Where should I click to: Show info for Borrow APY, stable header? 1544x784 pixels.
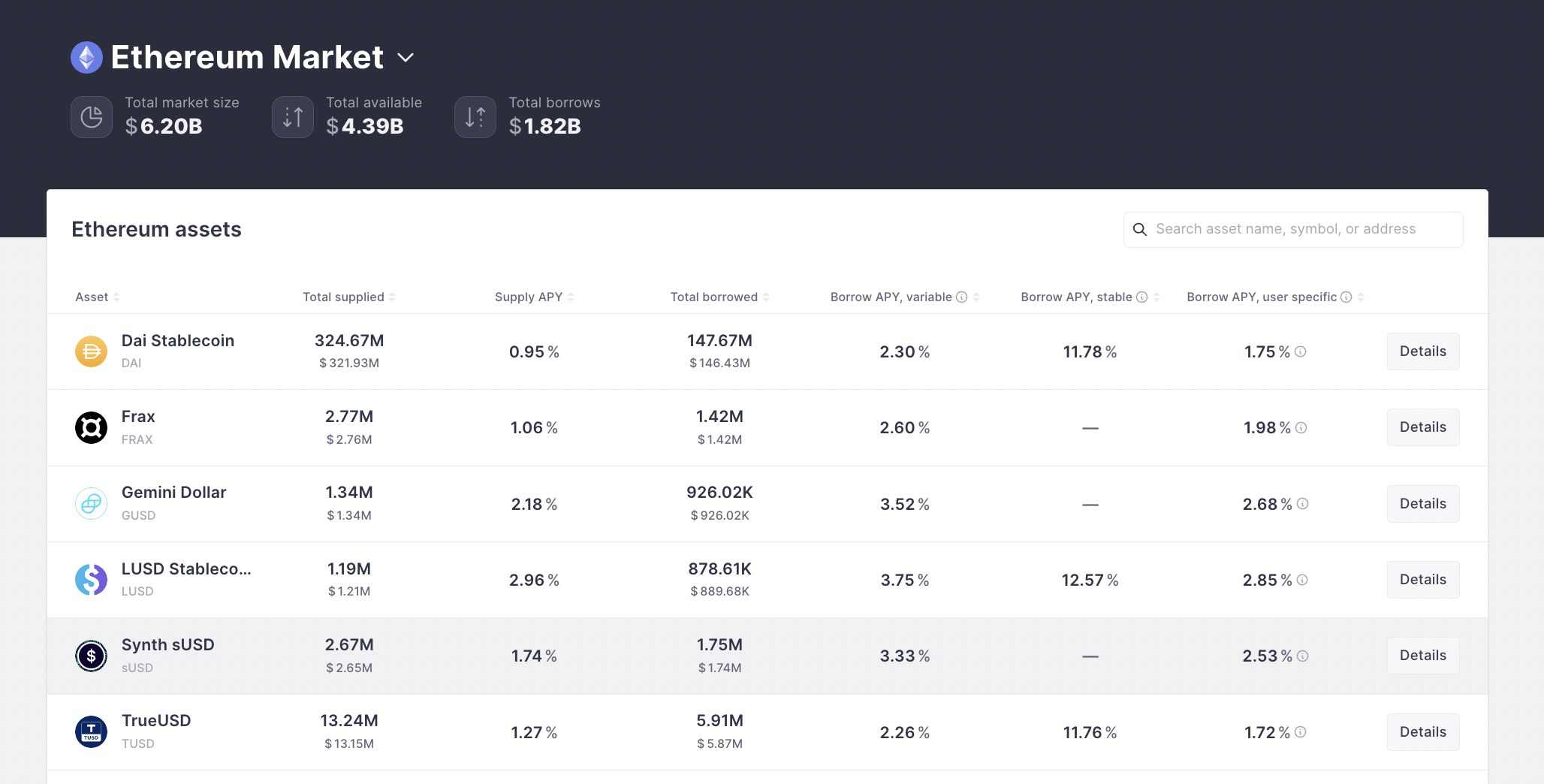point(1141,297)
